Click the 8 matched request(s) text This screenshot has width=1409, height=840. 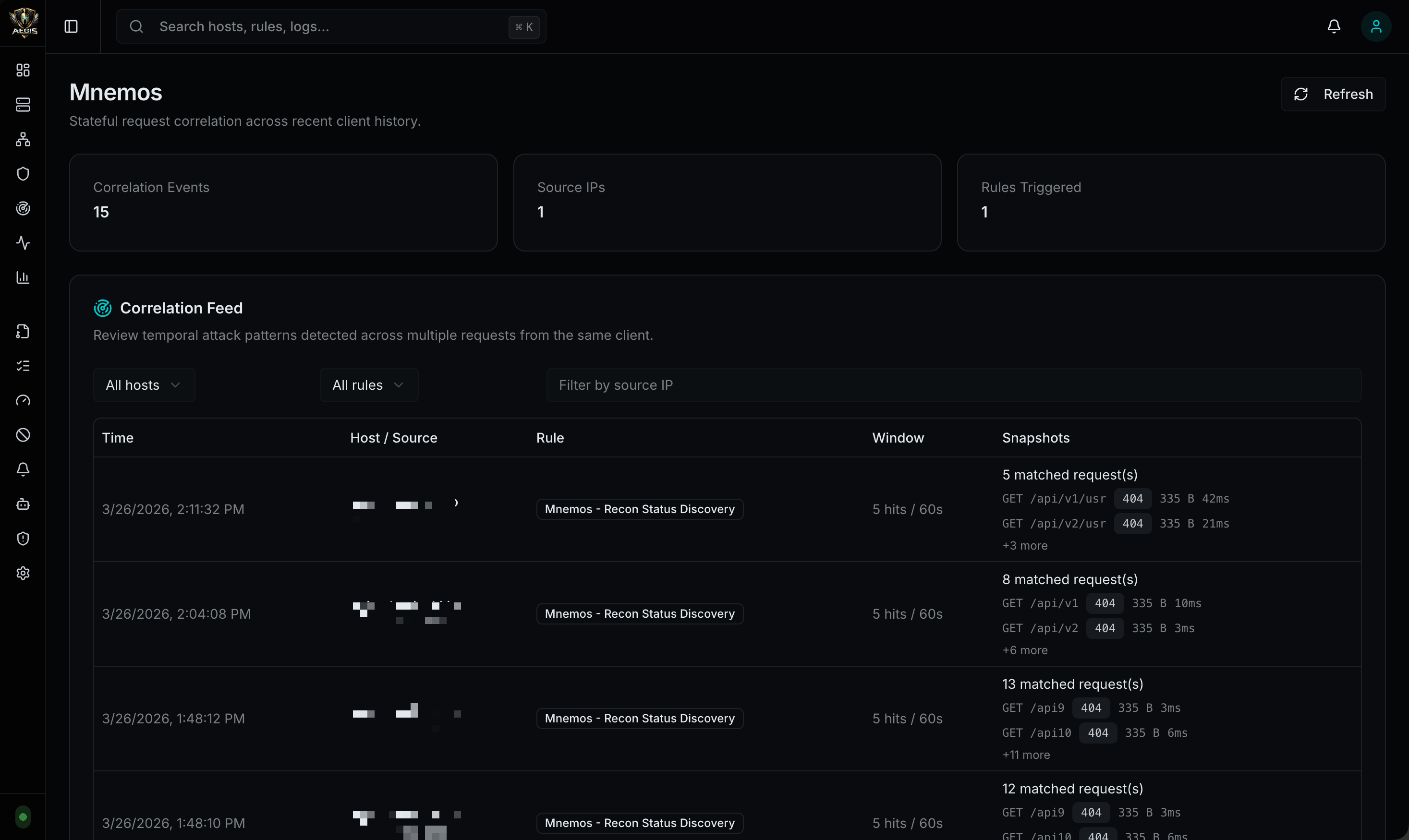(x=1070, y=580)
